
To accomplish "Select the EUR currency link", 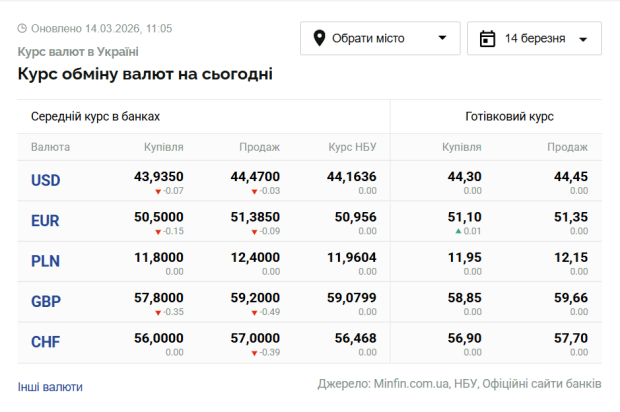I will pos(46,221).
